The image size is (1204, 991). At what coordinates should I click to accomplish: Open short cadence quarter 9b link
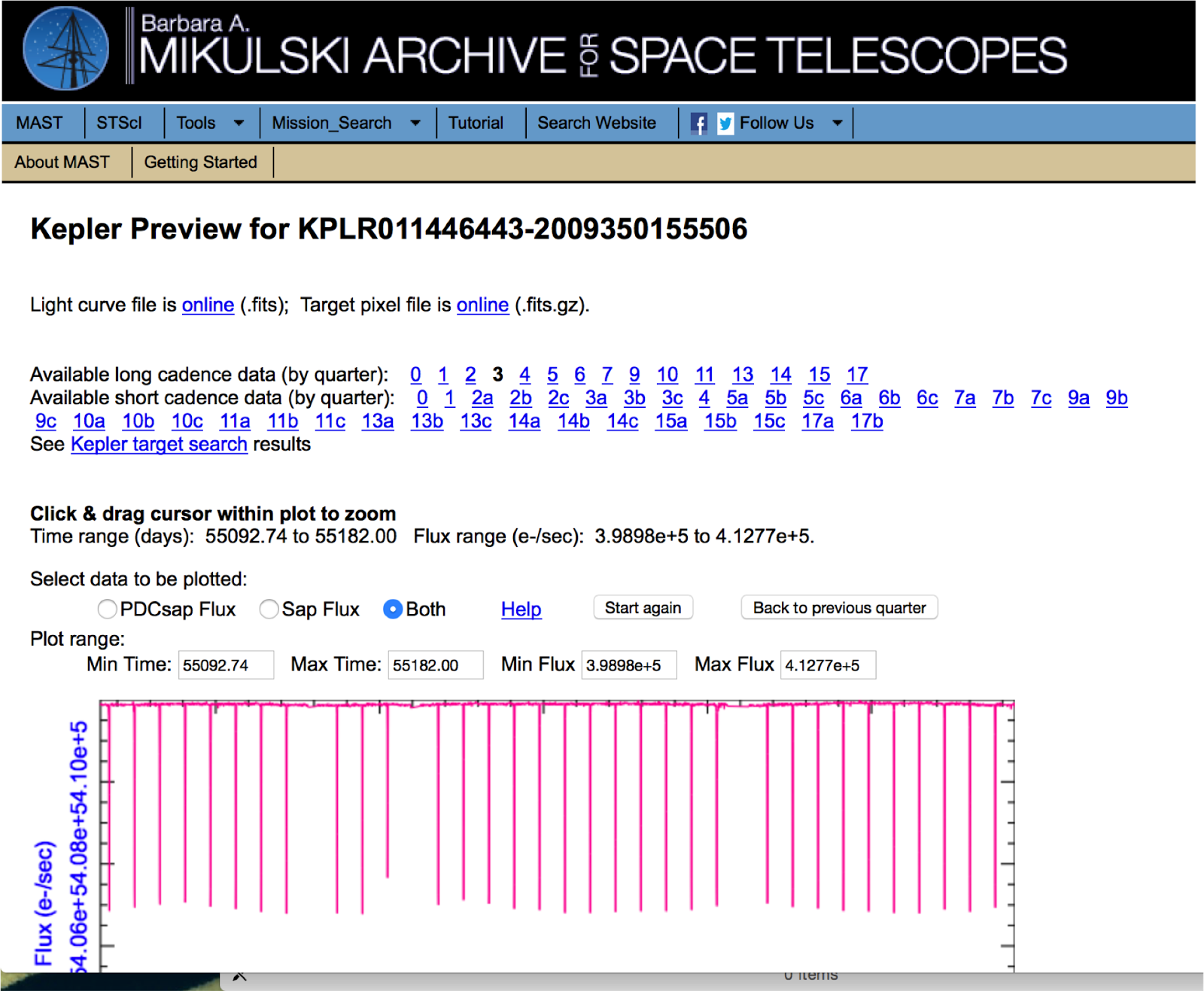coord(1117,398)
